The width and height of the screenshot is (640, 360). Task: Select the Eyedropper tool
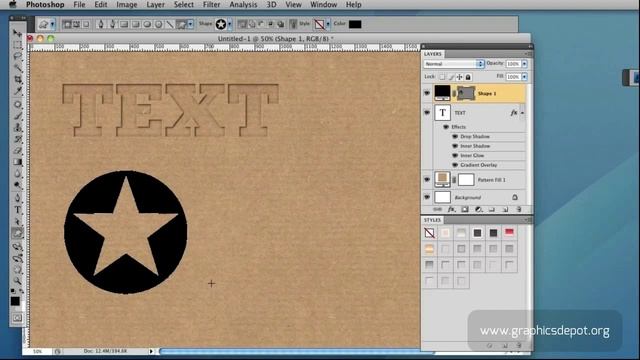[x=17, y=91]
